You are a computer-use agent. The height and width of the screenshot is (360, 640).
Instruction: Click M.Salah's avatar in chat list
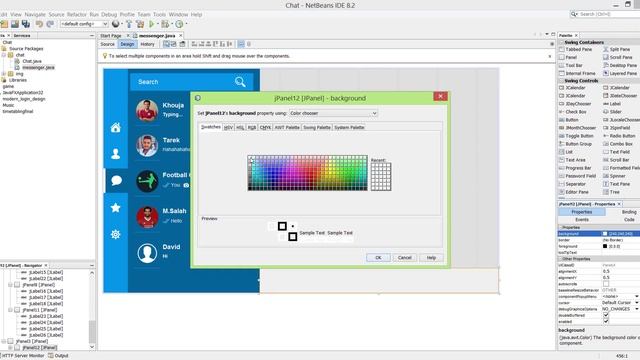point(147,217)
